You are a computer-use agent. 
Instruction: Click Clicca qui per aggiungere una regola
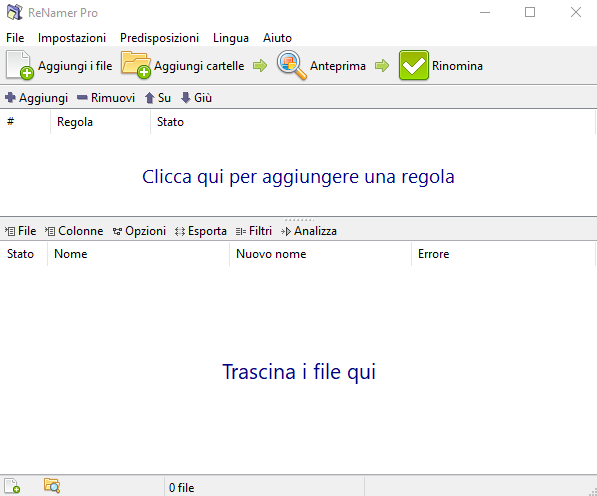pos(298,177)
